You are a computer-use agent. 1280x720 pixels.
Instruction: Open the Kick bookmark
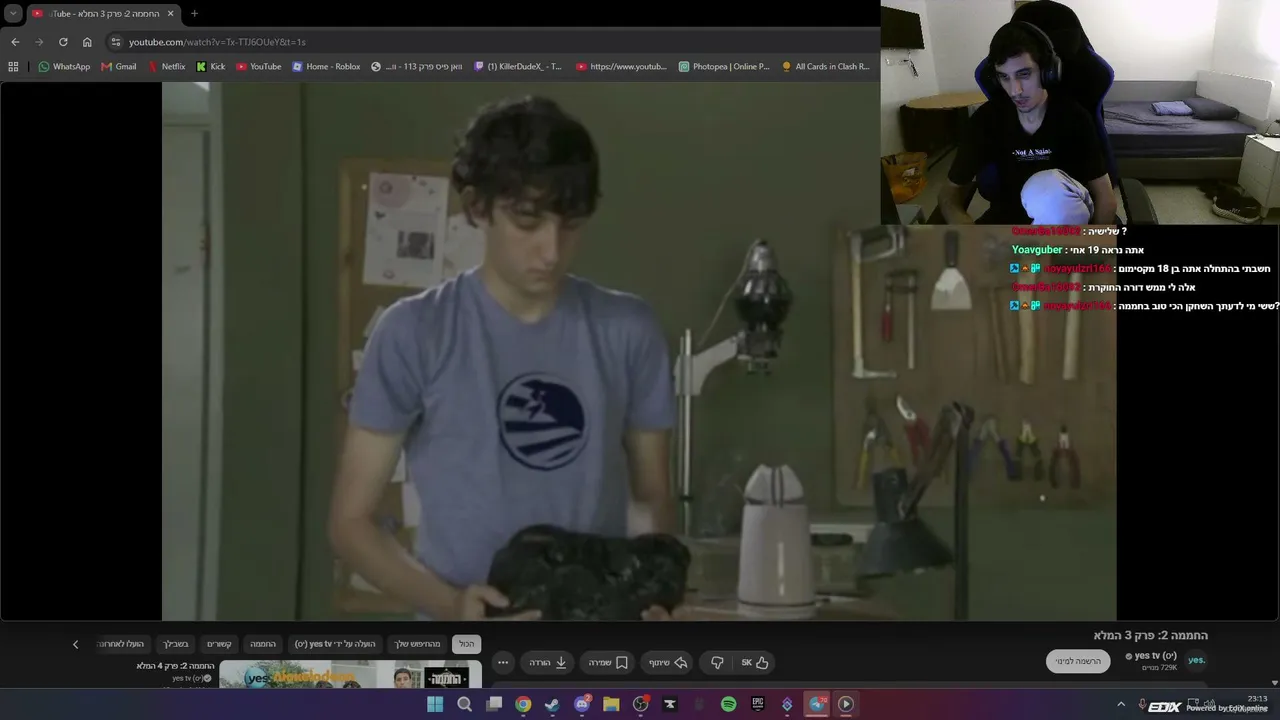point(210,67)
